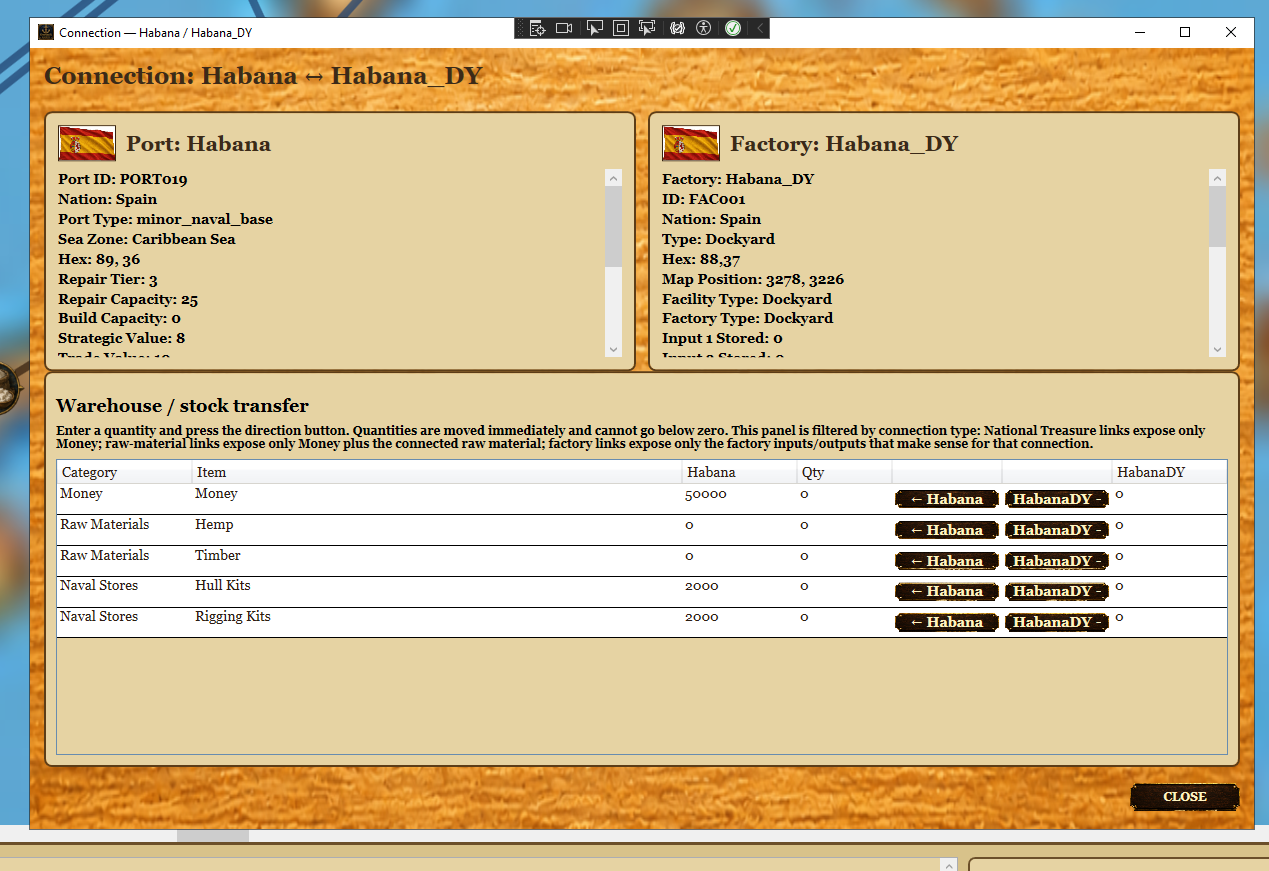Viewport: 1269px width, 871px height.
Task: Click the Port ID: PORT019 line
Action: 123,180
